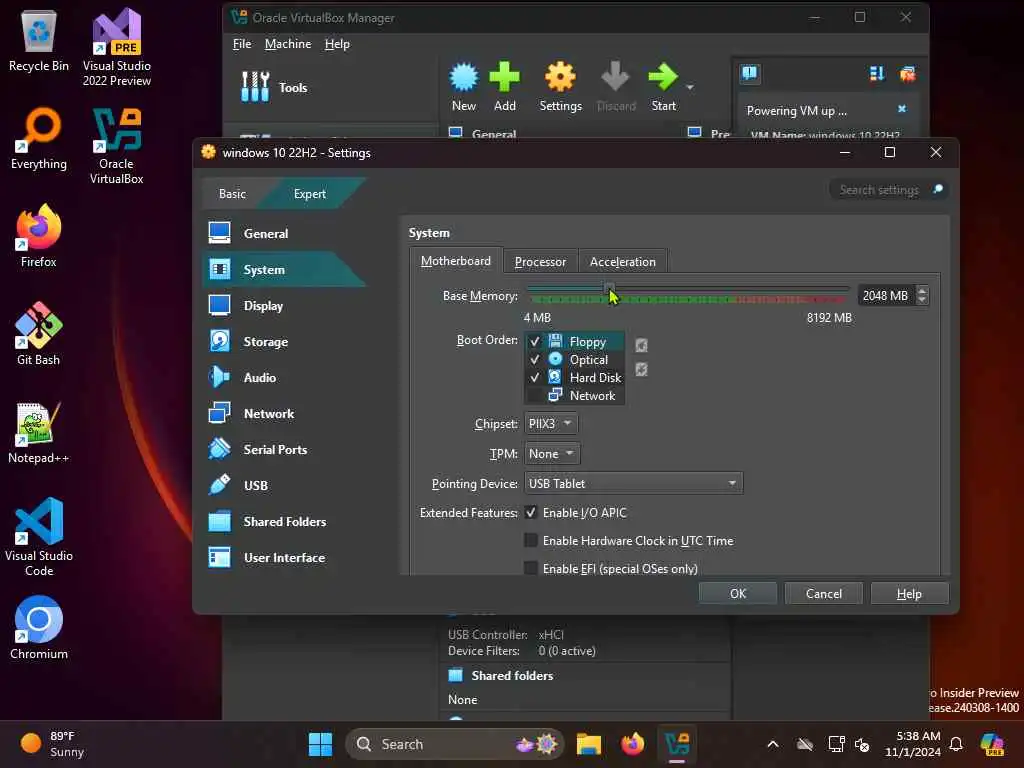The height and width of the screenshot is (768, 1024).
Task: Increase Base Memory with spinner up arrow
Action: (x=921, y=291)
